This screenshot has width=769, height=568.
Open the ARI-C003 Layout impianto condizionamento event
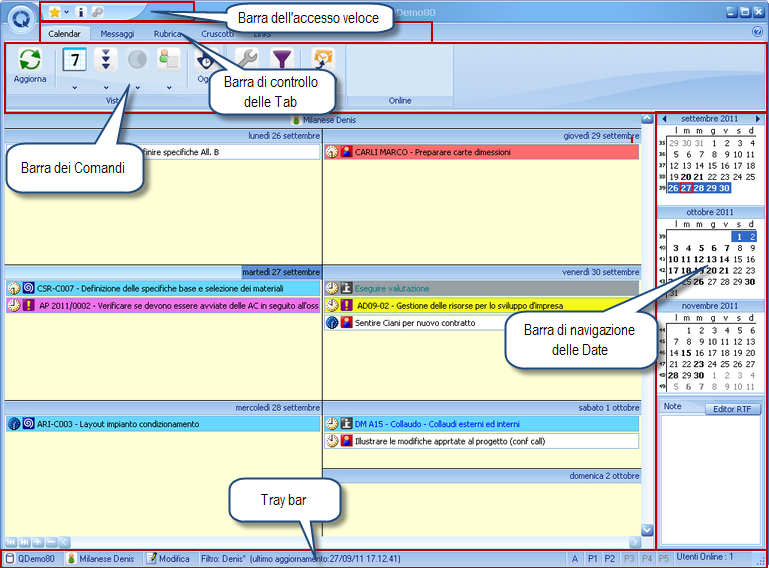(x=163, y=424)
